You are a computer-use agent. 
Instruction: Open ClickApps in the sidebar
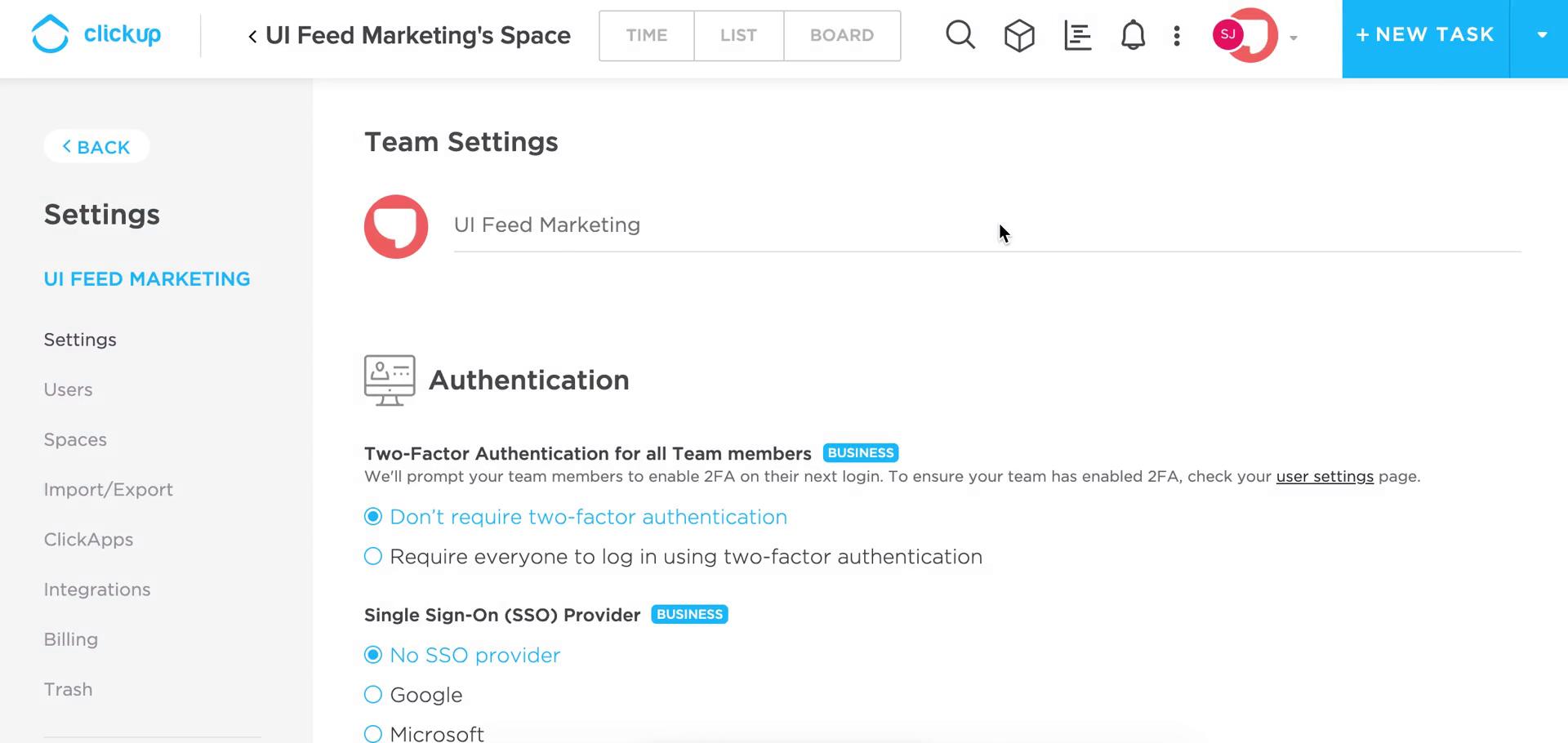point(88,540)
